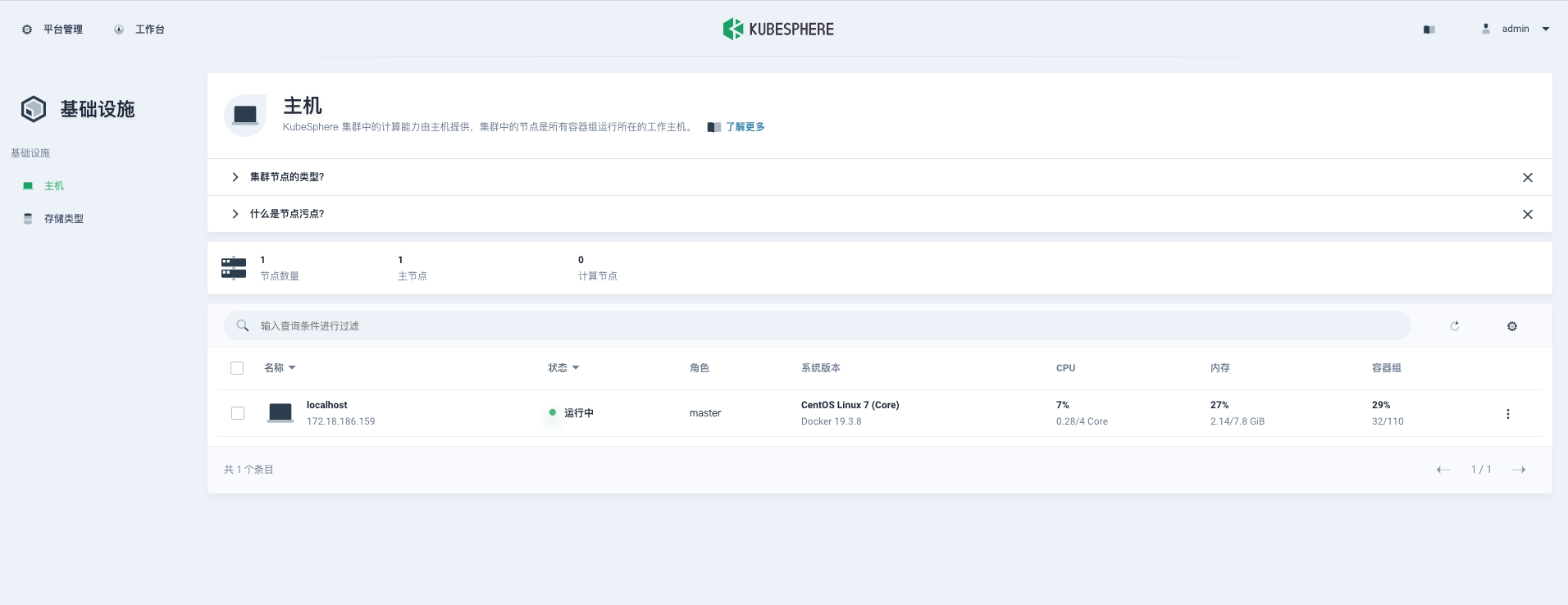Click the dashboard icon beside 工作台

[119, 30]
